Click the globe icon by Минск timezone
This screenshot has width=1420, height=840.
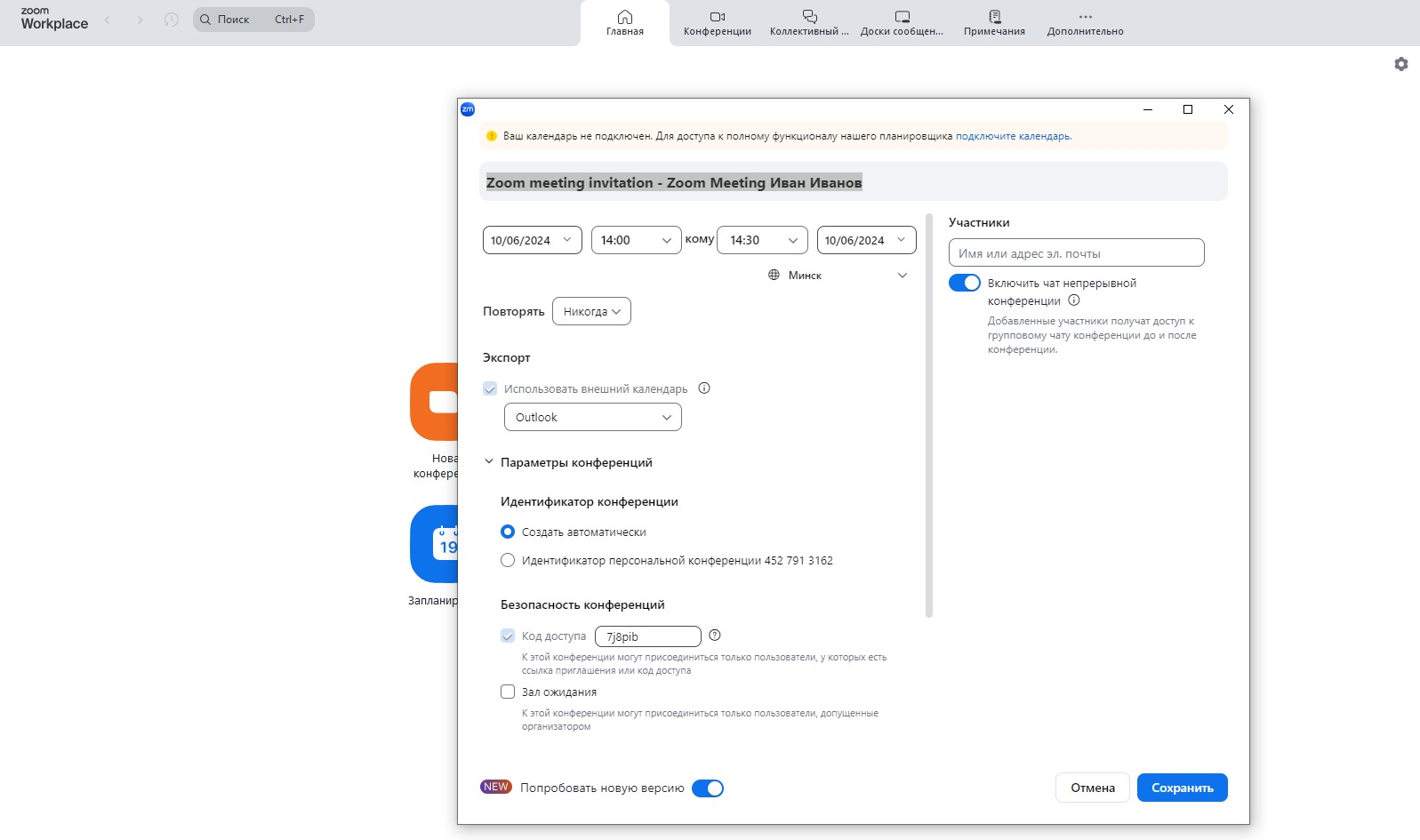click(x=774, y=275)
